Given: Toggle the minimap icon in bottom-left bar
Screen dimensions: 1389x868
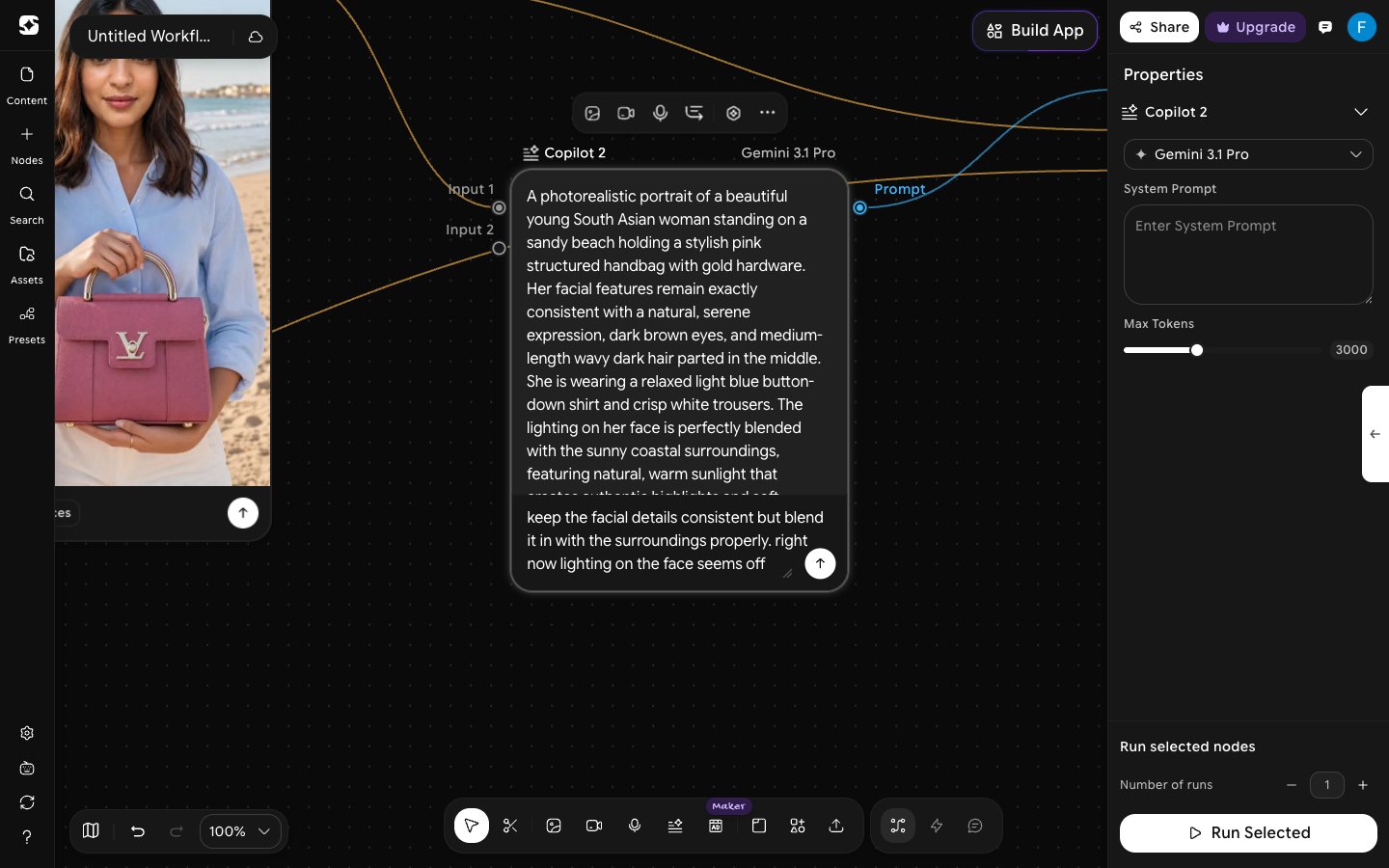Looking at the screenshot, I should 91,830.
